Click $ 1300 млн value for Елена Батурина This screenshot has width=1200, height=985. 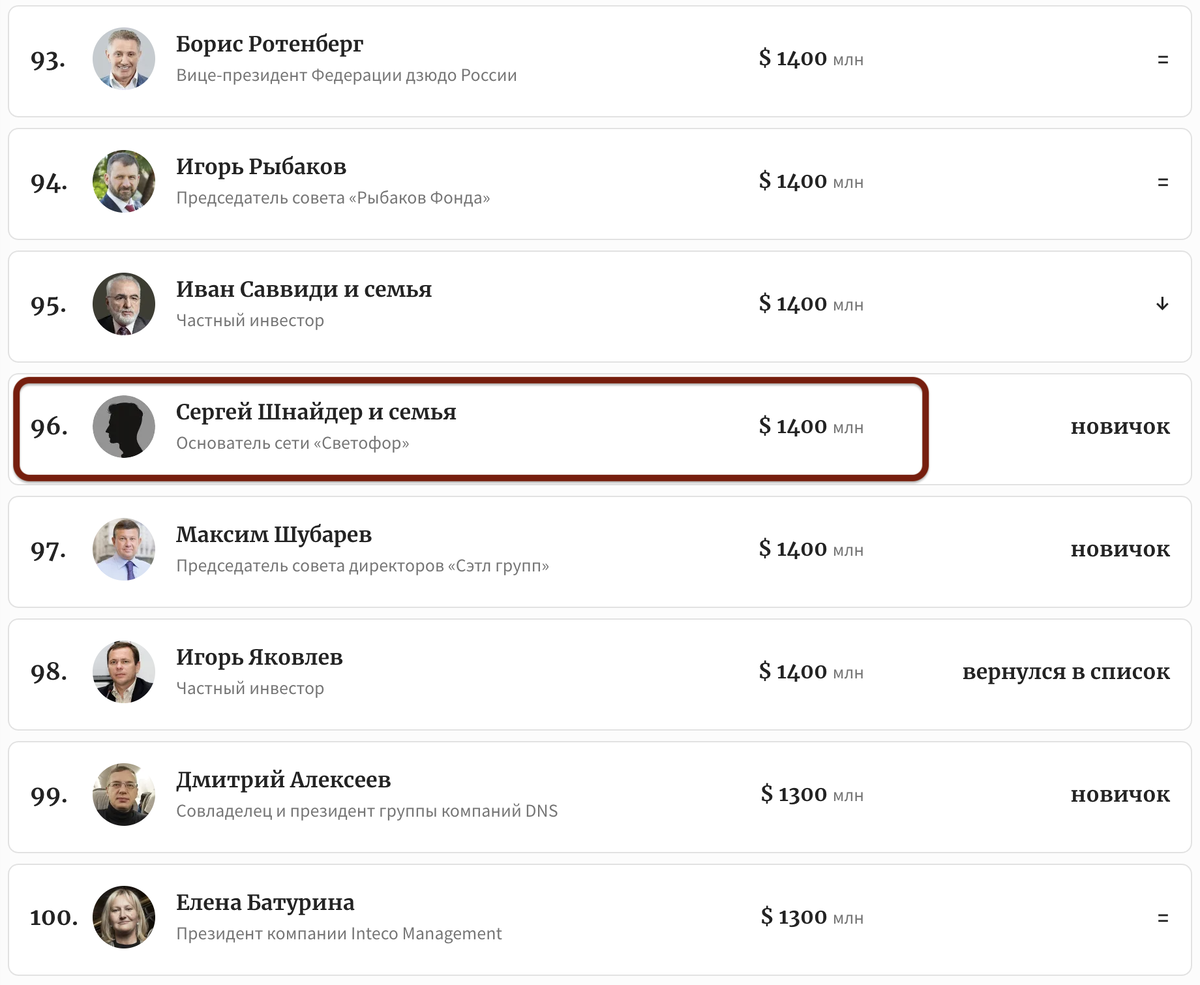pos(812,917)
